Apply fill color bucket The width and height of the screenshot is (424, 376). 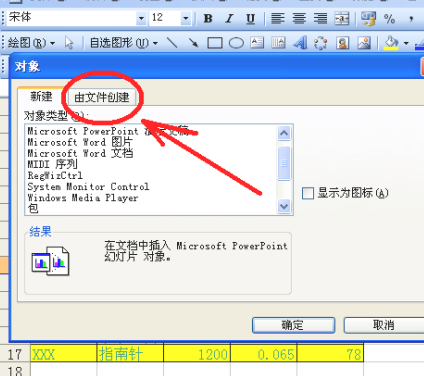coord(391,43)
